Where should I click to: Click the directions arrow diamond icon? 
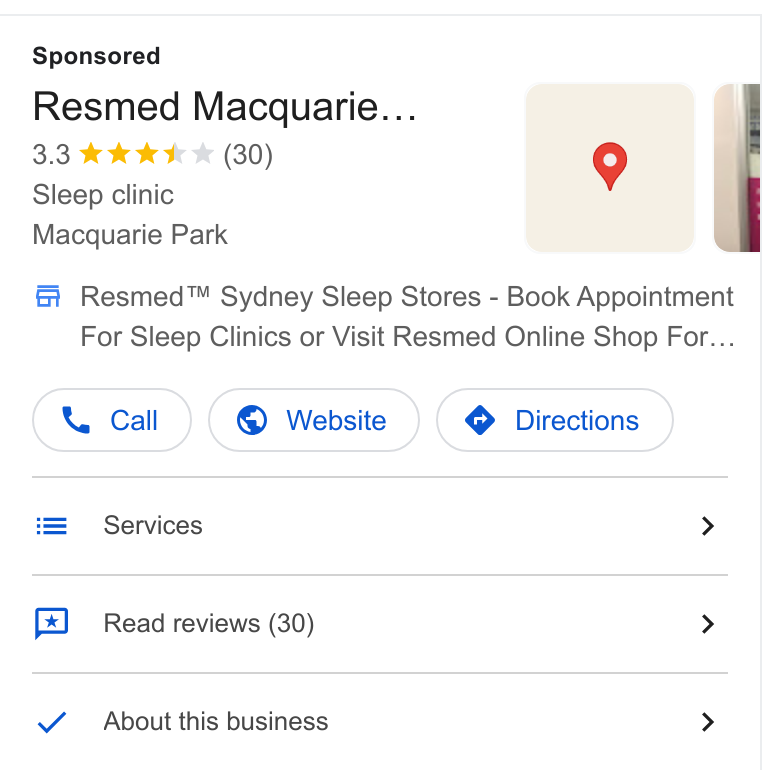point(480,420)
